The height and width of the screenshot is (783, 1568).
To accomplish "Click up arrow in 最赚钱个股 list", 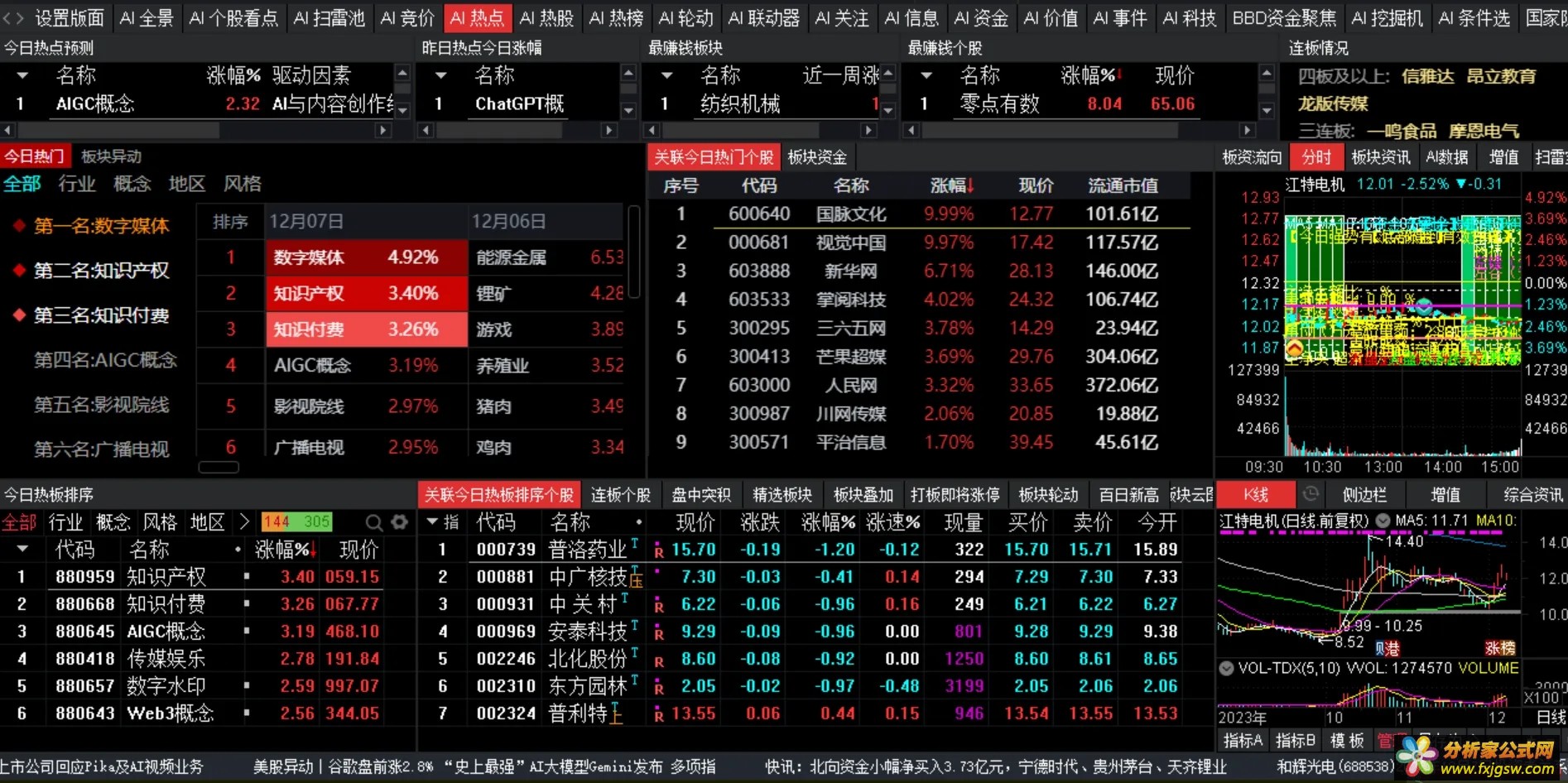I will 1267,73.
